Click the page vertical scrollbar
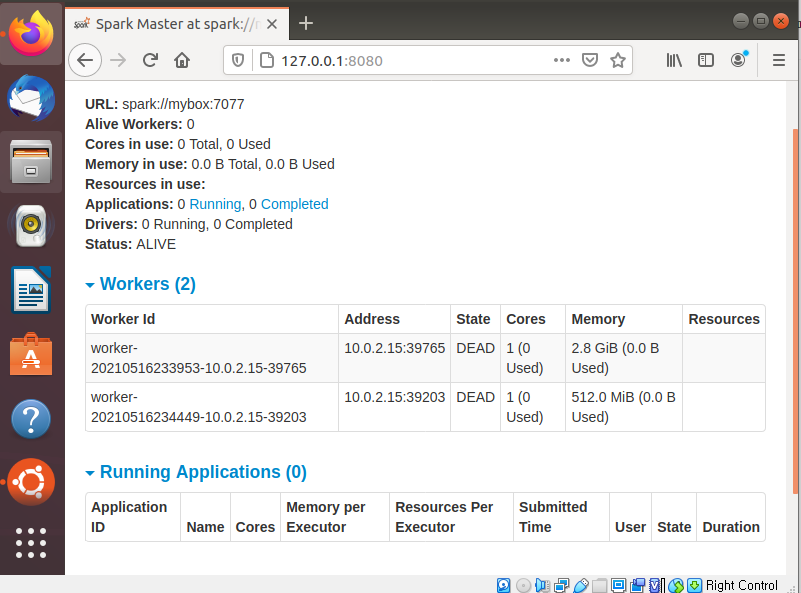 point(795,312)
